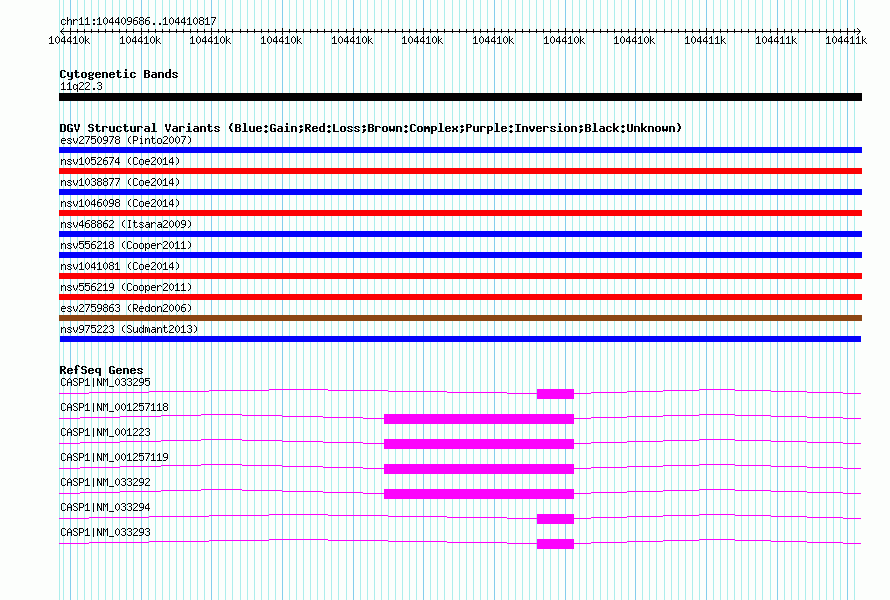
Task: Open the CASP1|NM_033294 transcript label
Action: (x=105, y=507)
